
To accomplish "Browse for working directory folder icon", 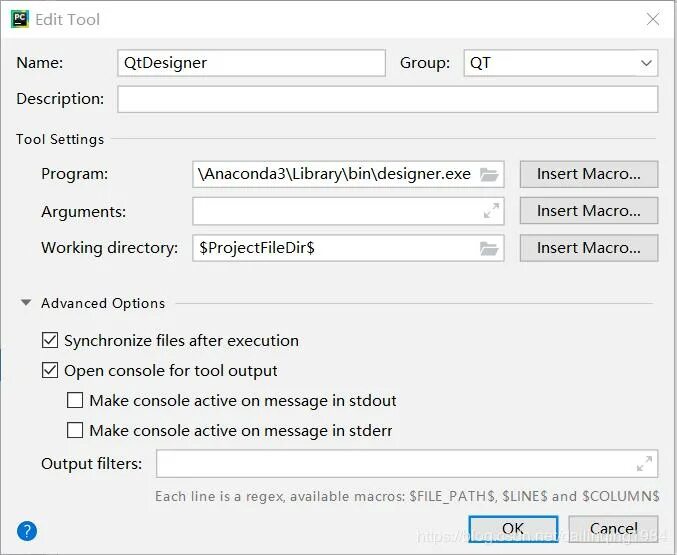I will pyautogui.click(x=489, y=248).
